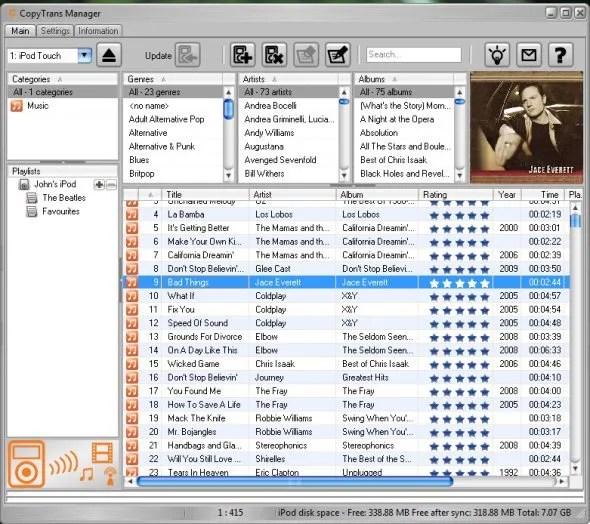This screenshot has height=524, width=590.
Task: Open the mail envelope icon
Action: (529, 55)
